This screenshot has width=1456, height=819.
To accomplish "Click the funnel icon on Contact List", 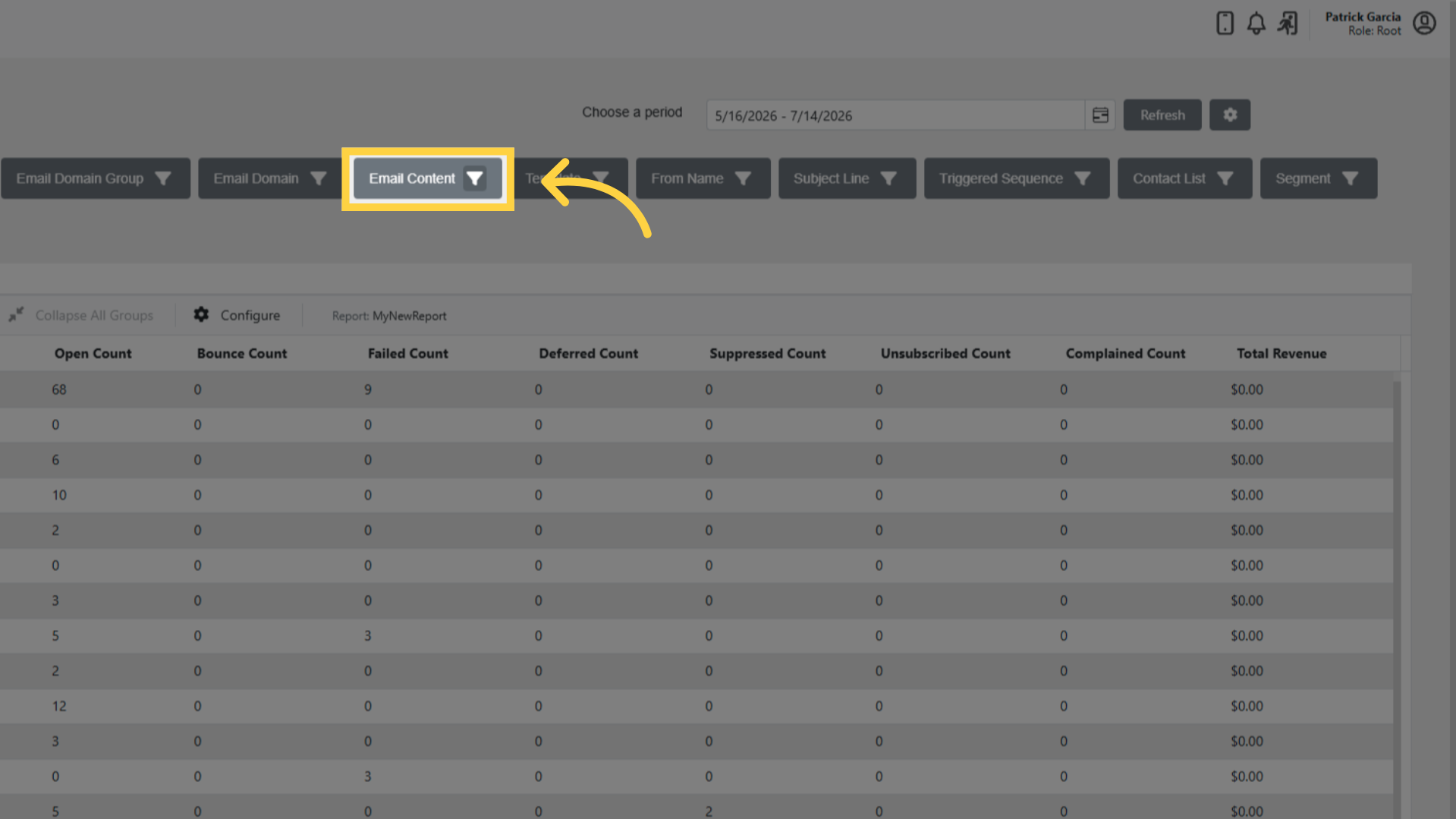I will point(1225,178).
